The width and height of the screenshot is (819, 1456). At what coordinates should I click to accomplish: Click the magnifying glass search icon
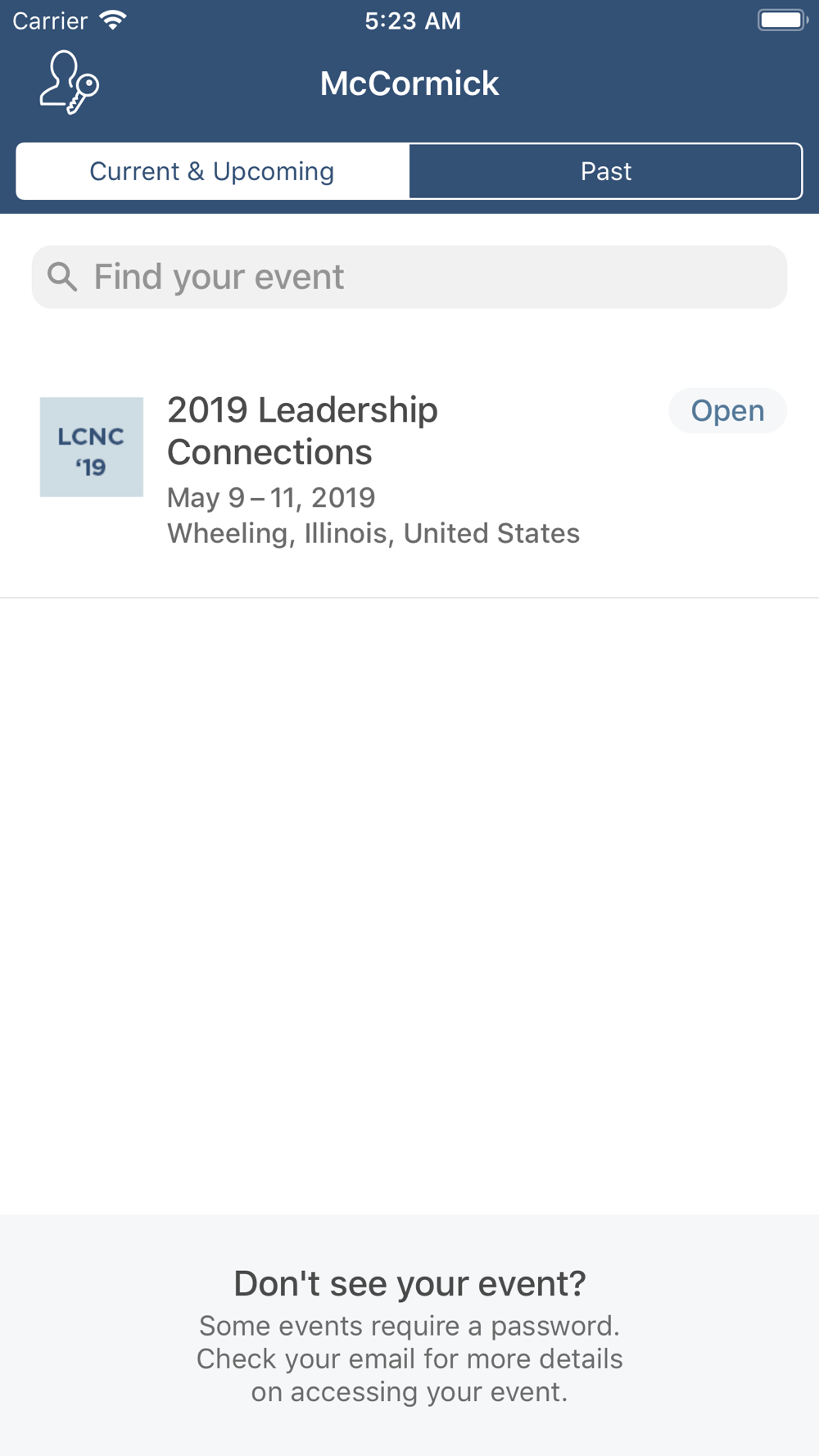click(62, 277)
